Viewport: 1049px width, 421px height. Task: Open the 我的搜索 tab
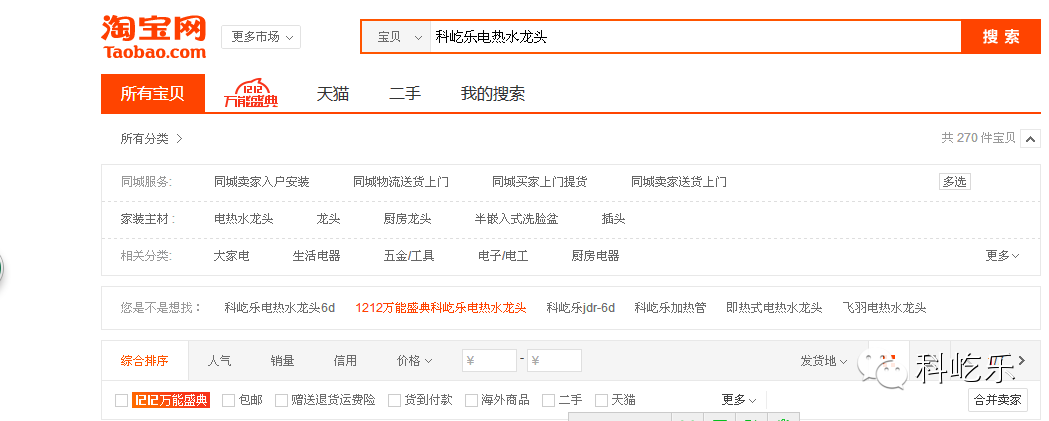(x=492, y=94)
